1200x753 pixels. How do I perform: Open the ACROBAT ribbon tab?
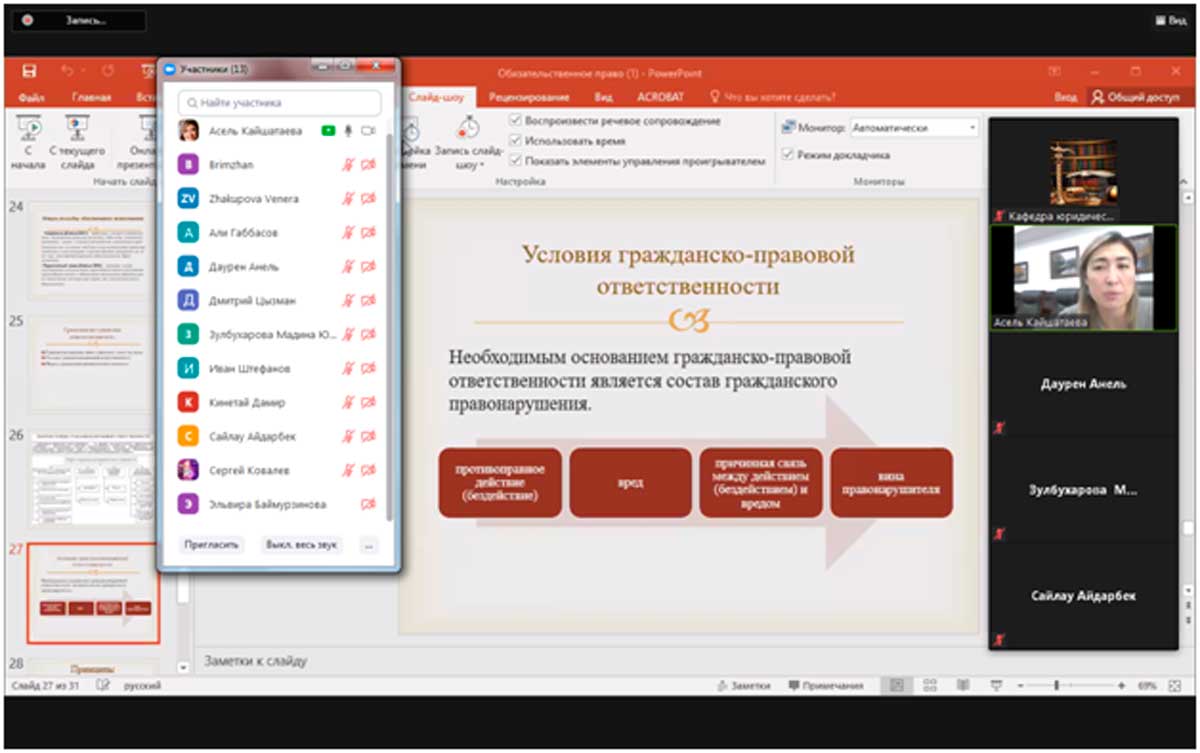tap(659, 97)
